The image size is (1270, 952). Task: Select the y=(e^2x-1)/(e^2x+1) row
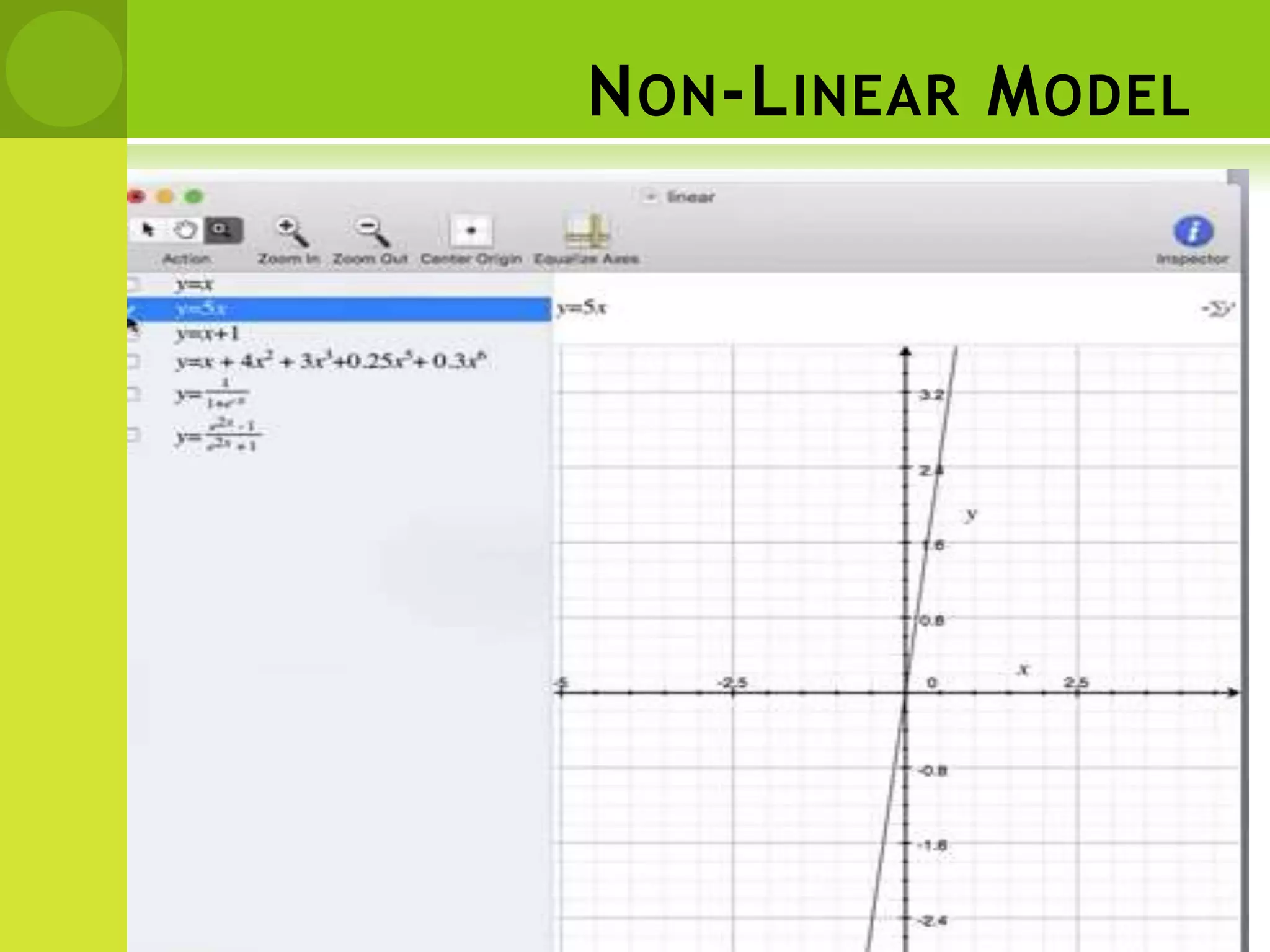point(339,435)
